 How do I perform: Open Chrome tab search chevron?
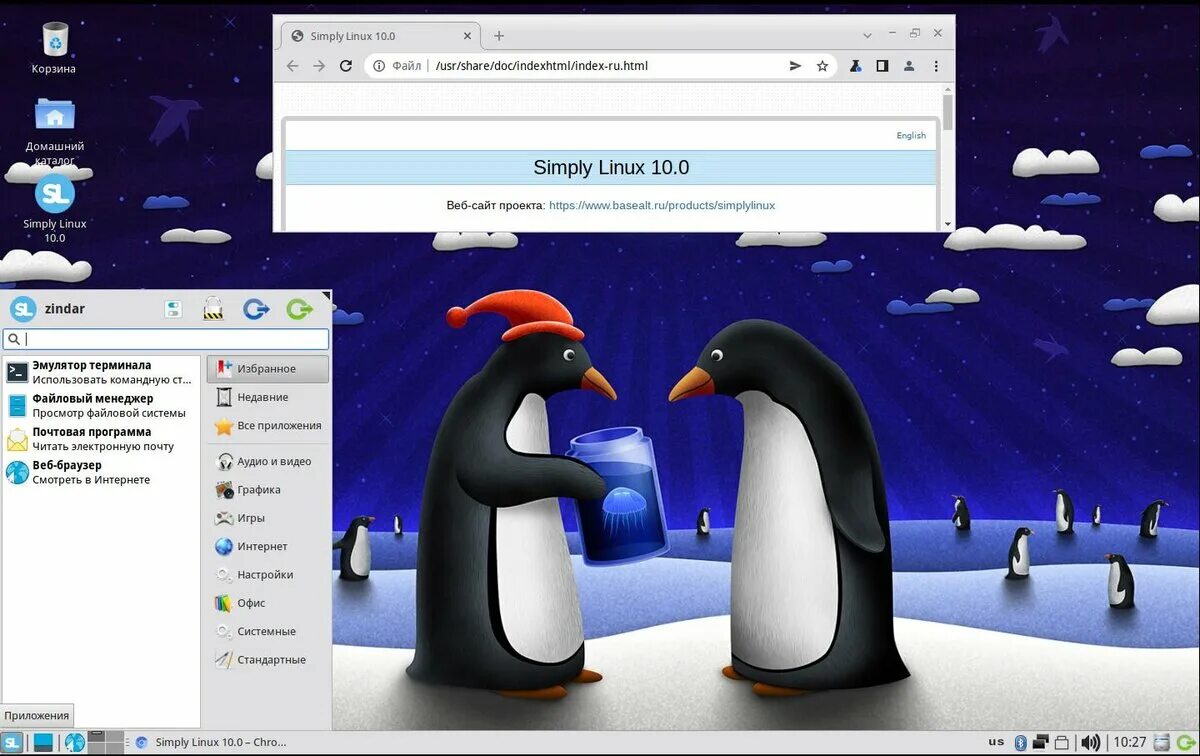pyautogui.click(x=867, y=35)
